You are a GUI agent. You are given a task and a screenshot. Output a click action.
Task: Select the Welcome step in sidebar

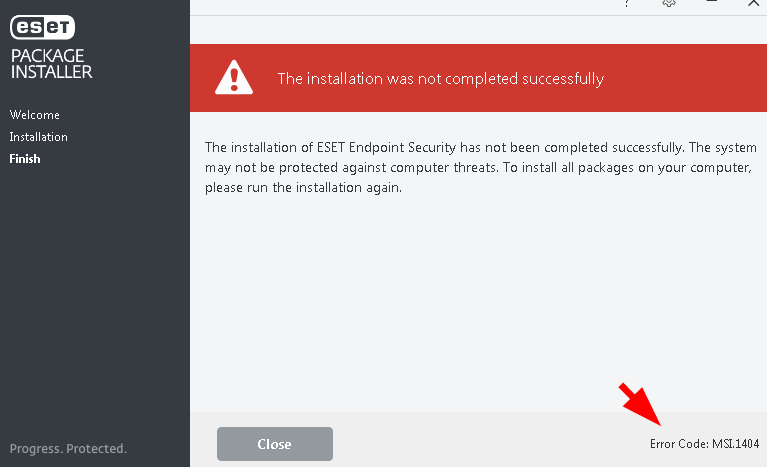[35, 115]
